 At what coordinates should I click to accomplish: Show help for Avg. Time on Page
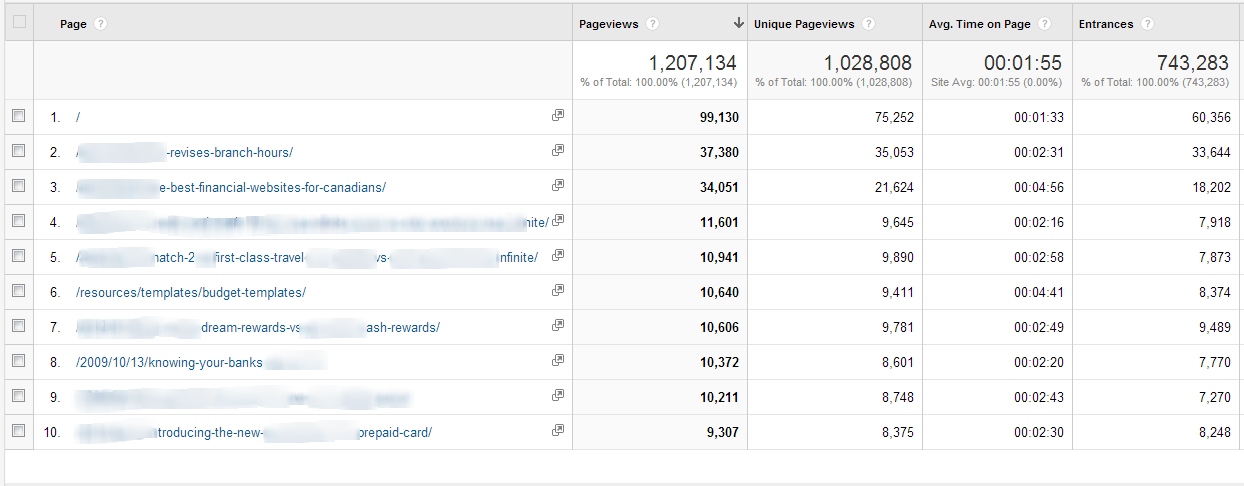[1044, 24]
